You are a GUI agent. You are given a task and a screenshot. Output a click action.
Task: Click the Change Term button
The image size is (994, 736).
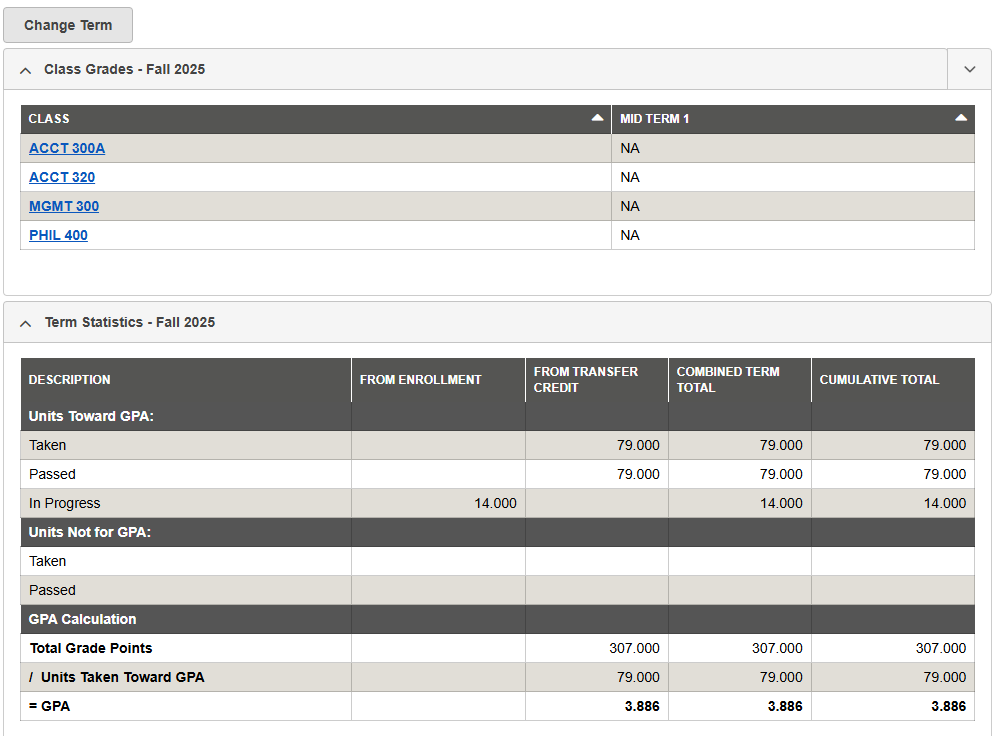(67, 24)
